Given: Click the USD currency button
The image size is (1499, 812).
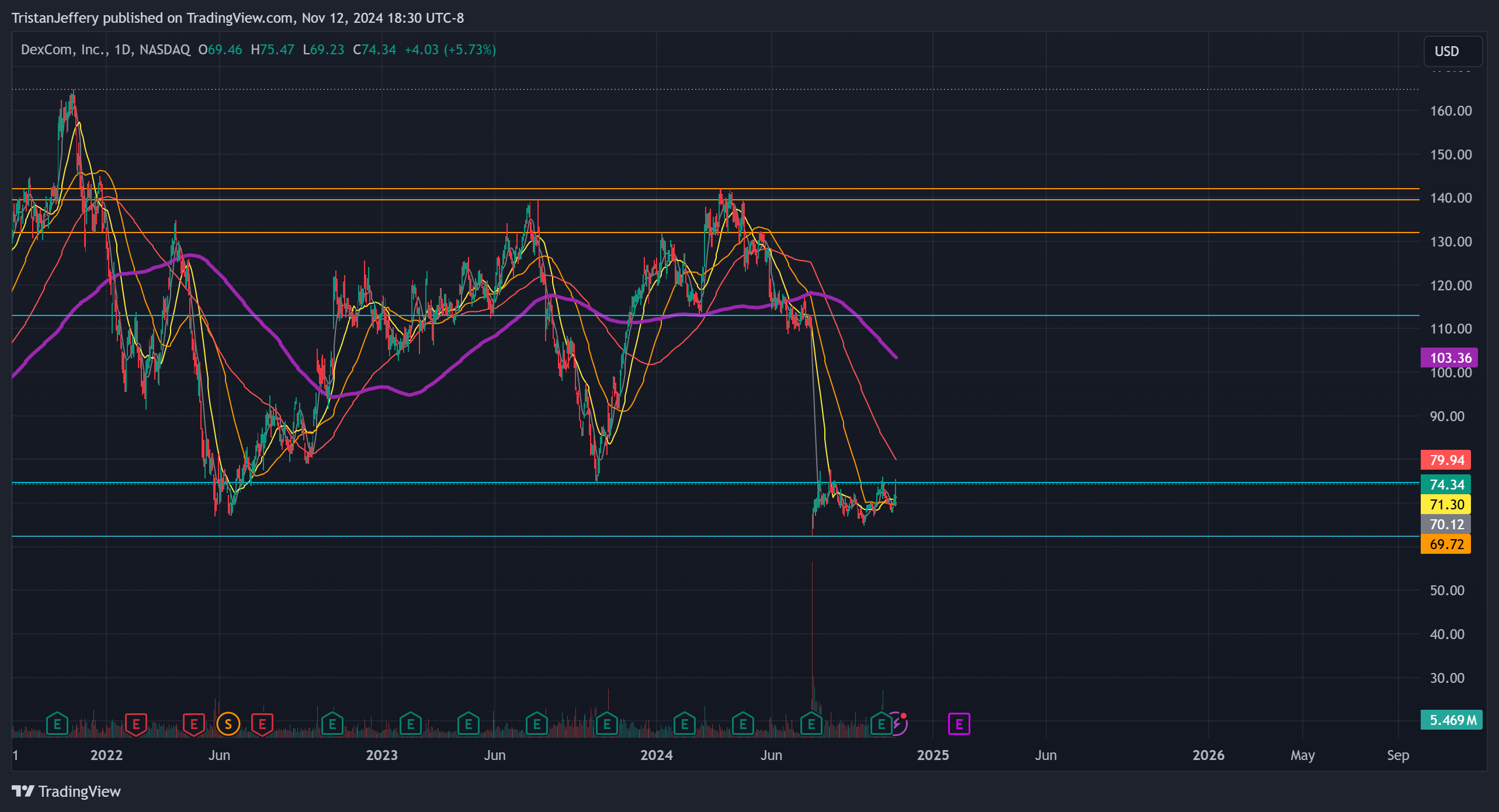Looking at the screenshot, I should pyautogui.click(x=1452, y=51).
